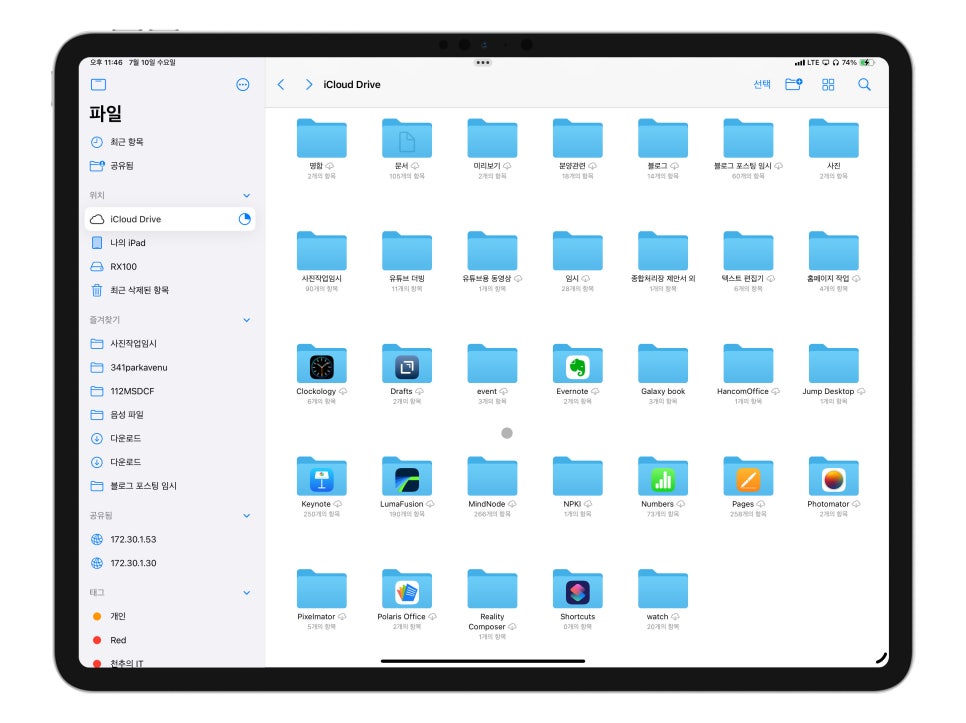
Task: Open the 텍스트 편집기 folder
Action: coord(748,251)
